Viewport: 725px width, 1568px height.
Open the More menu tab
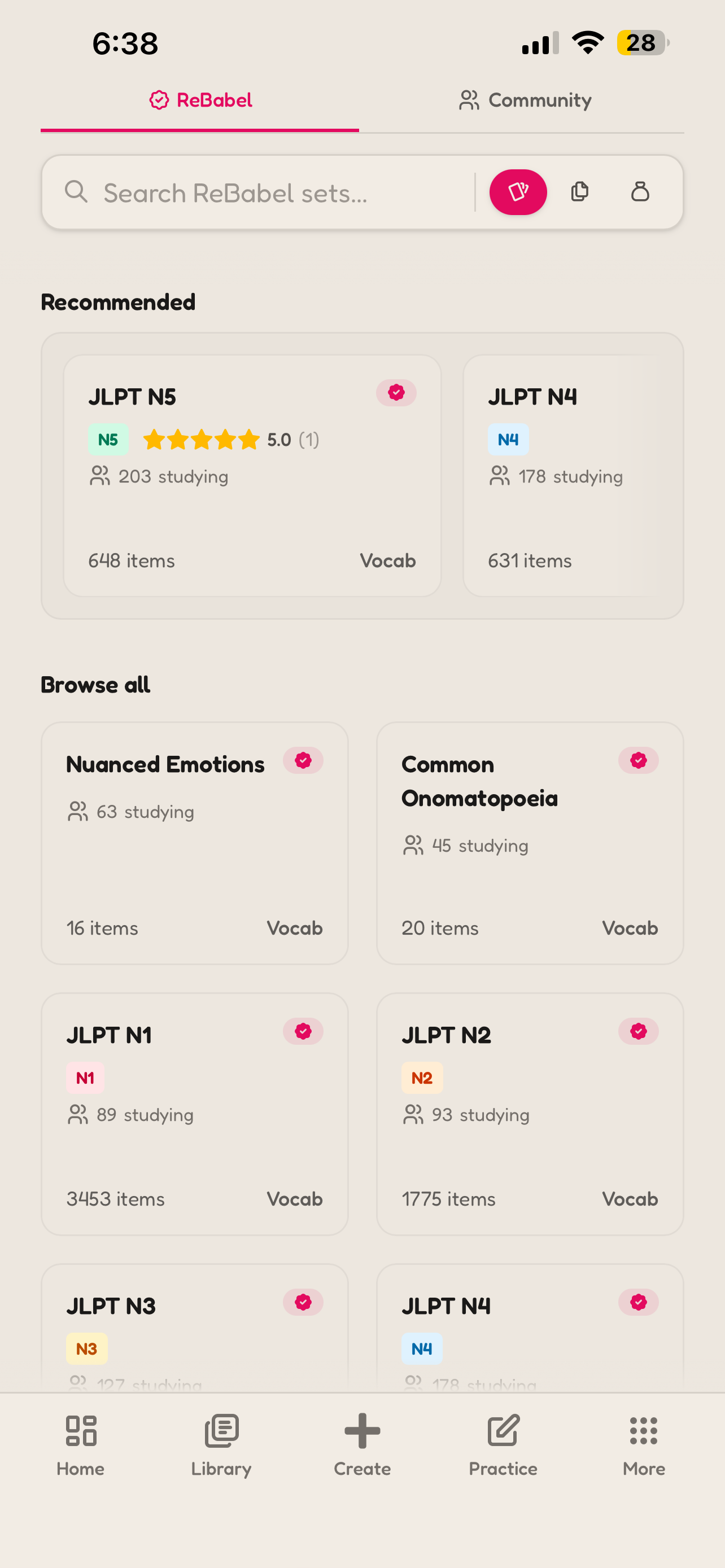coord(644,1446)
